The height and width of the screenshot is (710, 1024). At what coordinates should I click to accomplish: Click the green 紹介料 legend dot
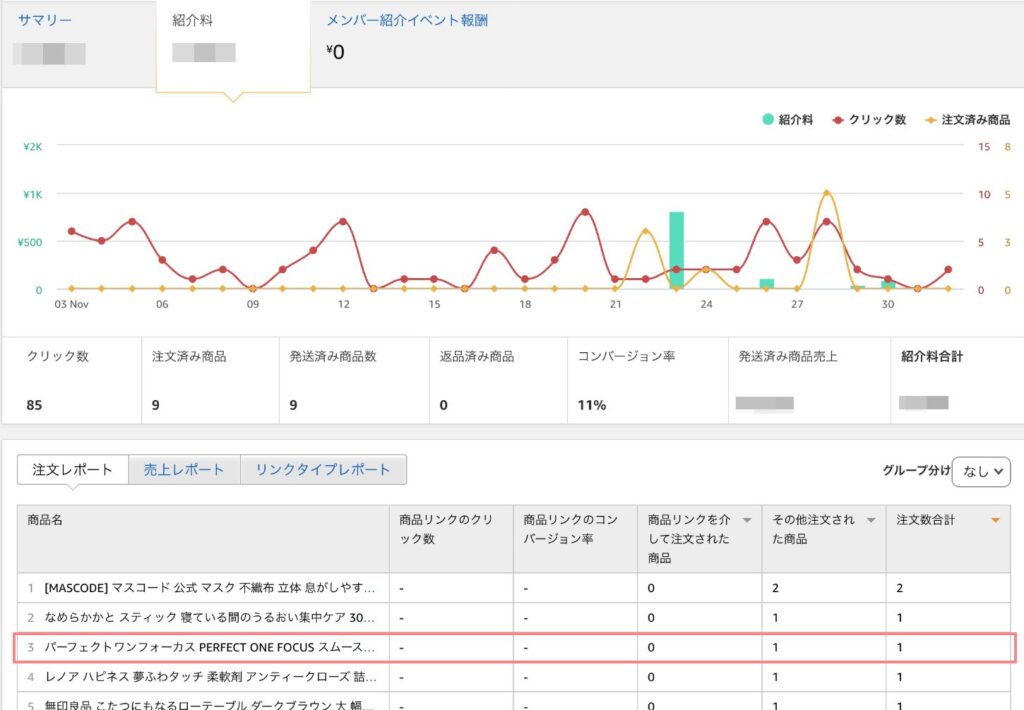coord(768,119)
